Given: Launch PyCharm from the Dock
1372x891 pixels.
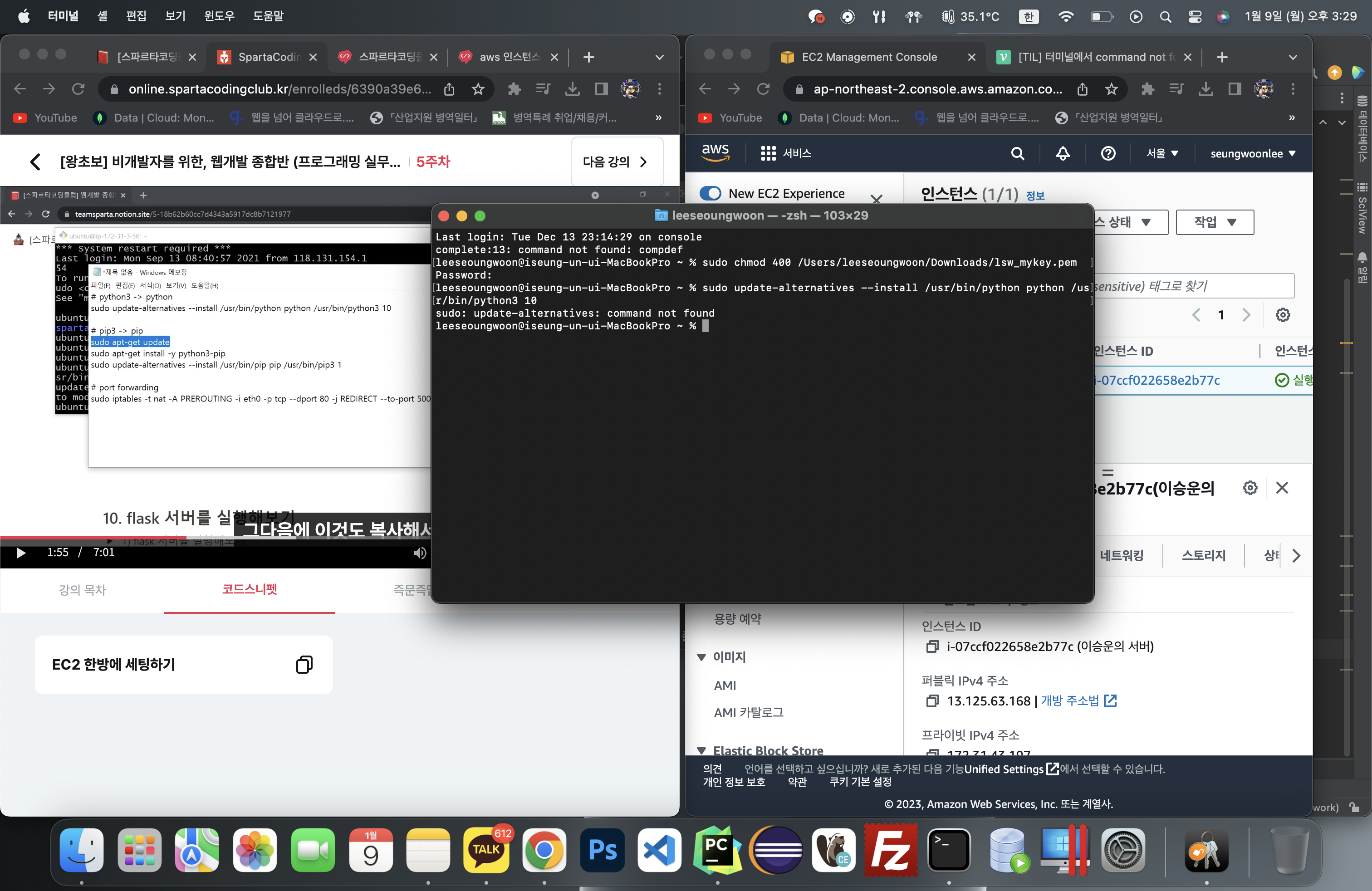Looking at the screenshot, I should tap(718, 850).
